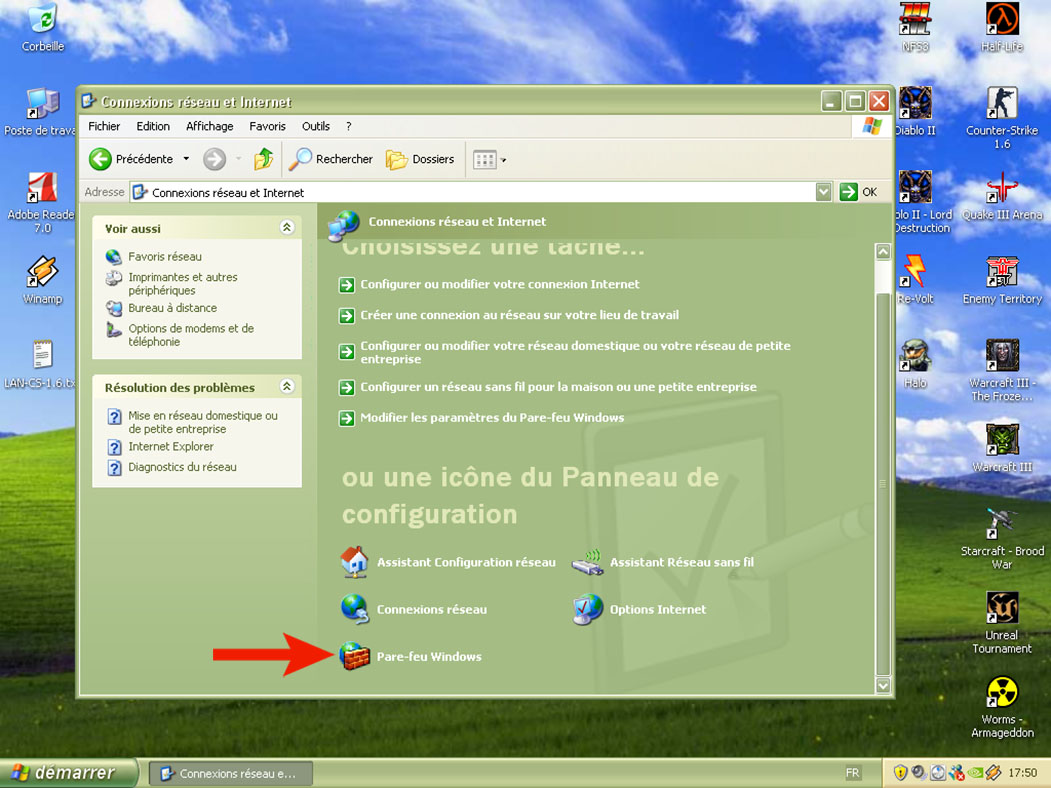Image resolution: width=1051 pixels, height=788 pixels.
Task: Collapse the Voir aussi panel
Action: pos(287,228)
